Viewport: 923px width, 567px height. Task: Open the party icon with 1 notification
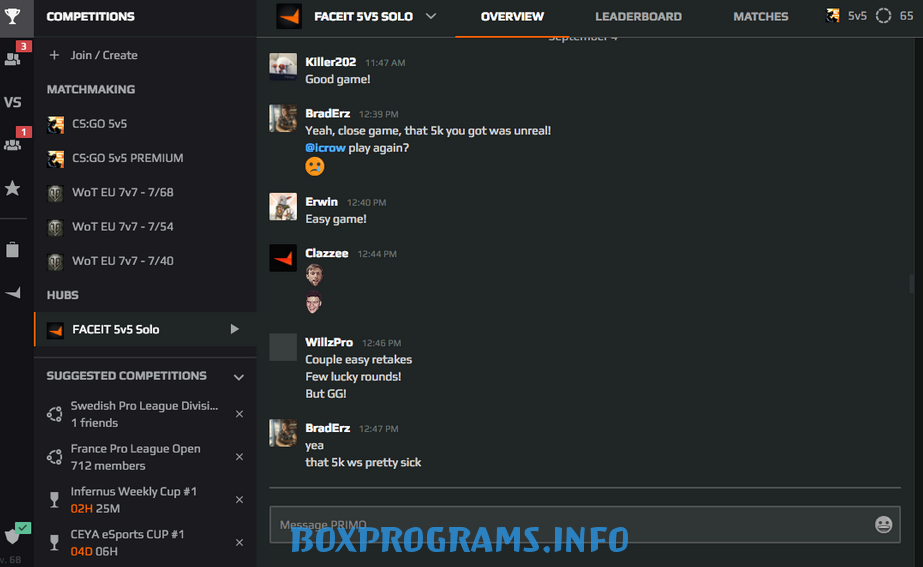13,144
